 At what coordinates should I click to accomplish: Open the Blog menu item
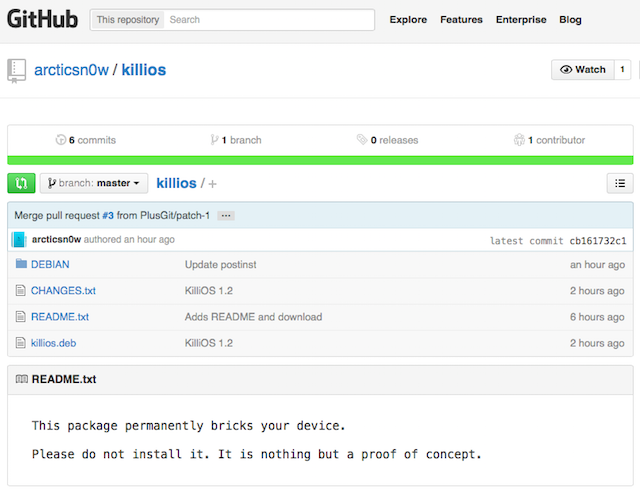pyautogui.click(x=570, y=20)
